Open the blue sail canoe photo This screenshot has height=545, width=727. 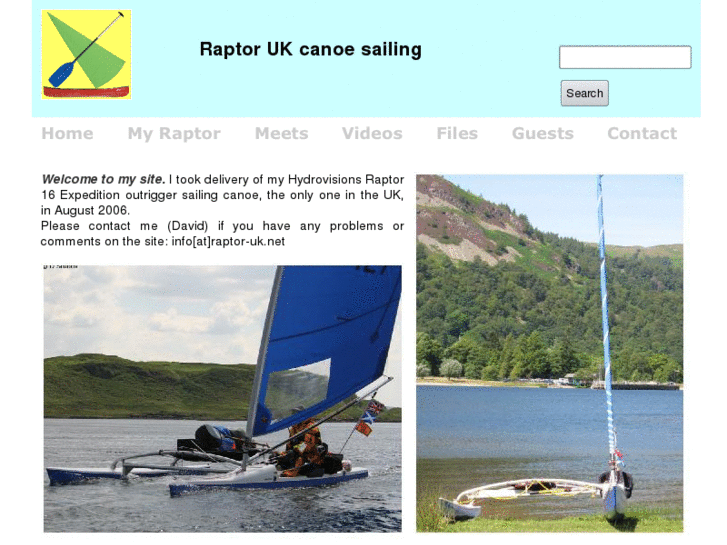click(223, 399)
